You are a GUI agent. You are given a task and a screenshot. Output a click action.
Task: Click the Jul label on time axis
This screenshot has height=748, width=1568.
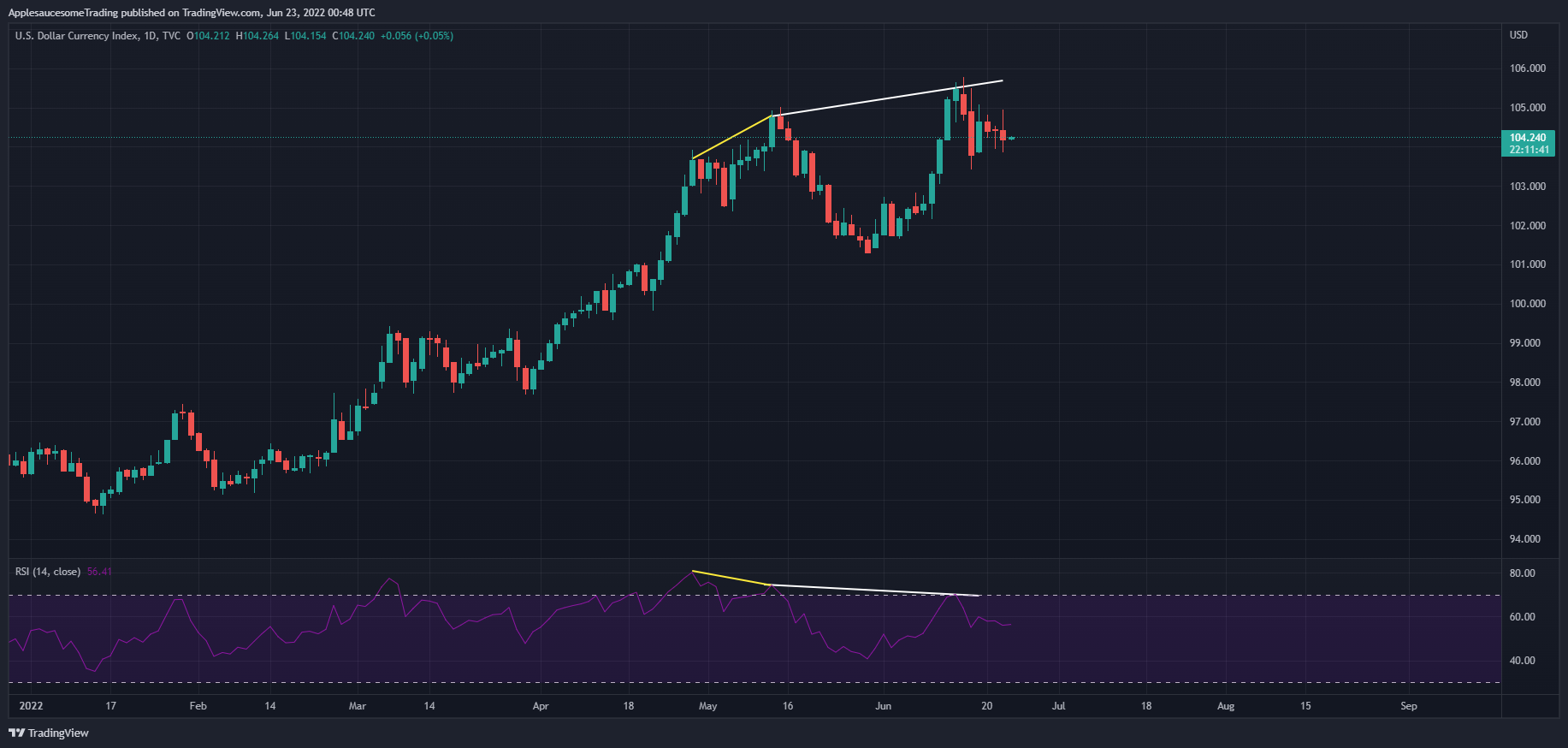(x=1058, y=706)
